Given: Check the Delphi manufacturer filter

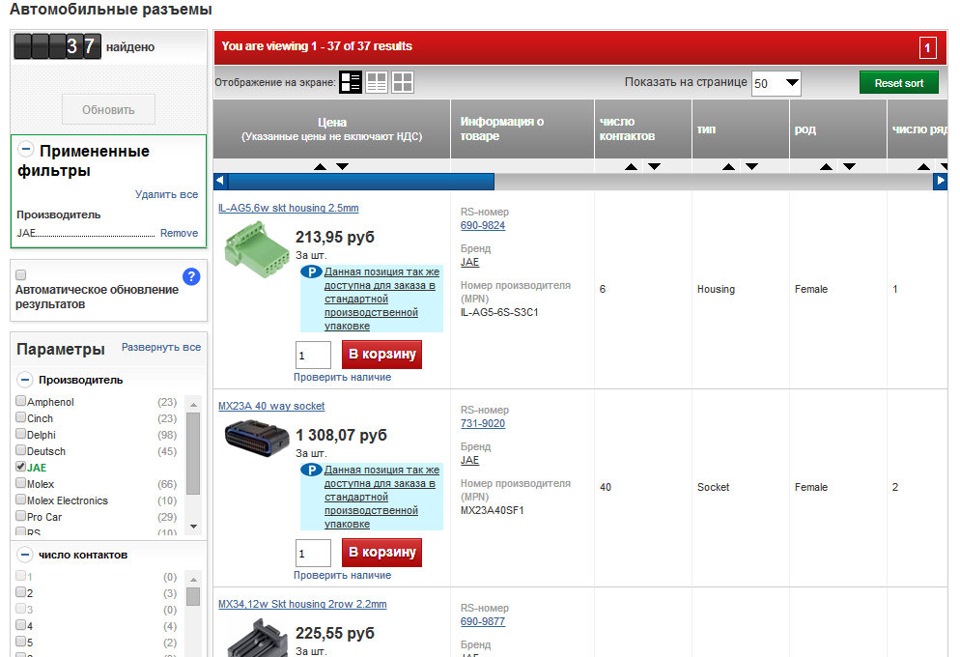Looking at the screenshot, I should (x=21, y=434).
